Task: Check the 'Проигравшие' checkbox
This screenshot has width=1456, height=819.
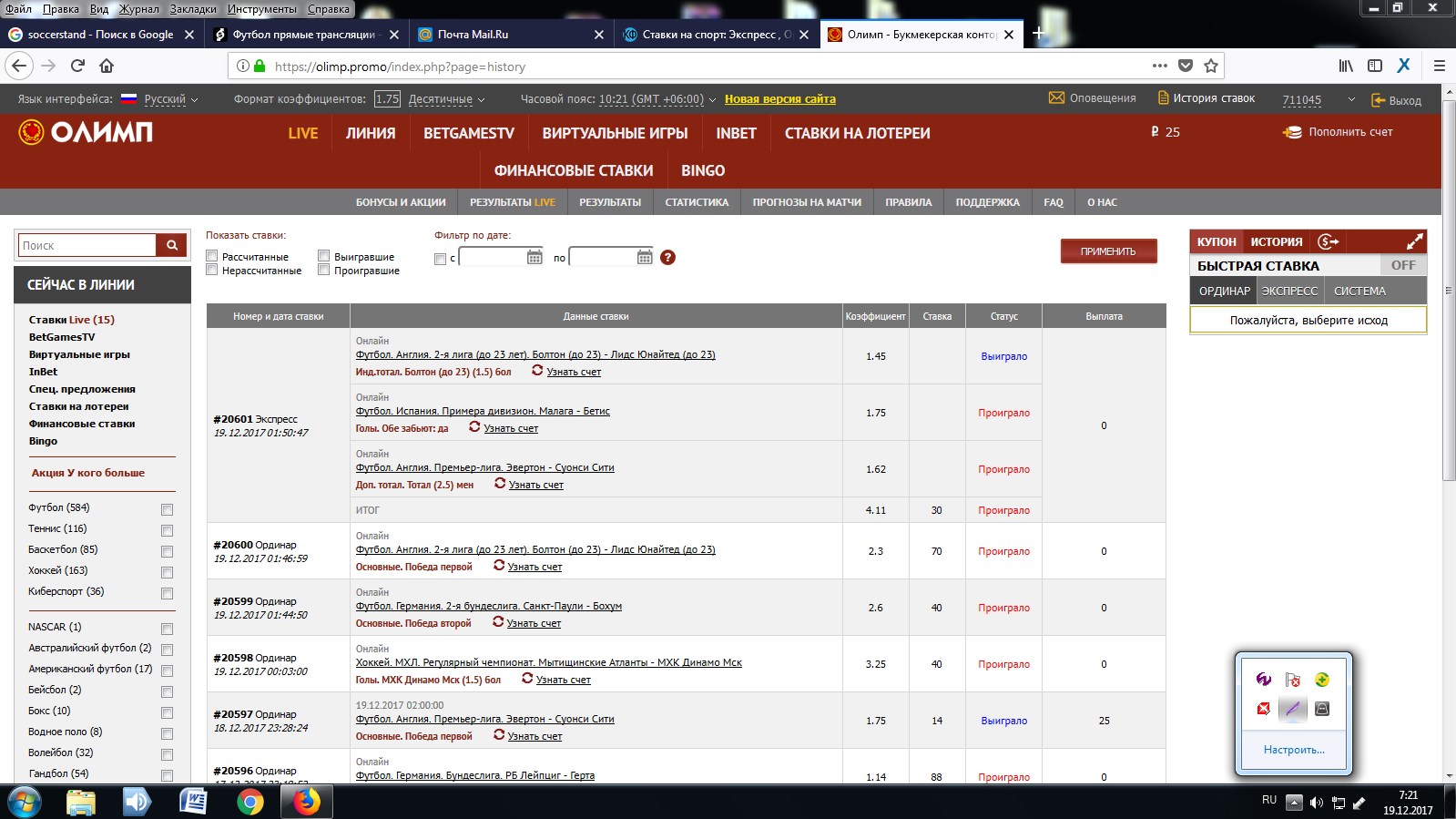Action: pos(323,270)
